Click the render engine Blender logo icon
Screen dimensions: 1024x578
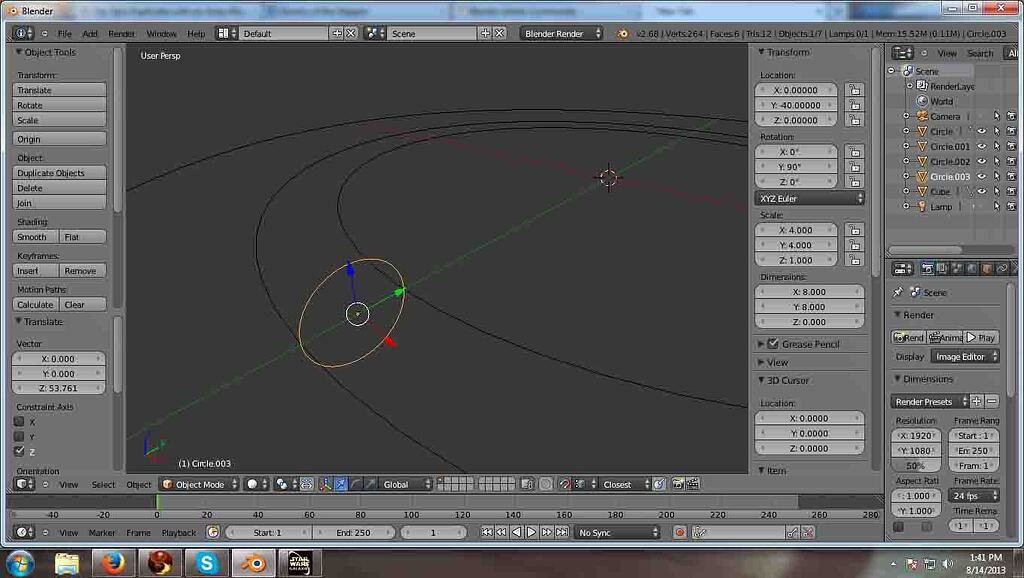coord(622,33)
